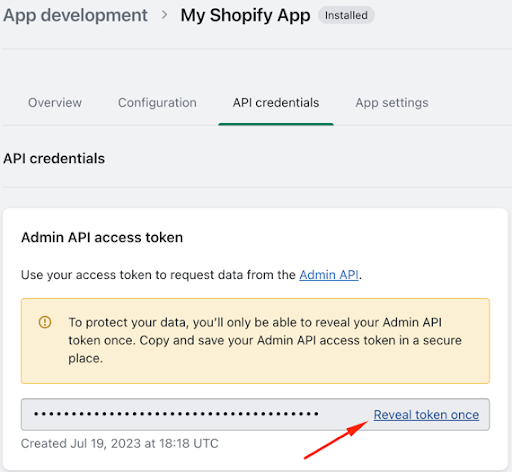This screenshot has width=512, height=472.
Task: Click the Created Jul 19, 2023 timestamp
Action: [120, 443]
